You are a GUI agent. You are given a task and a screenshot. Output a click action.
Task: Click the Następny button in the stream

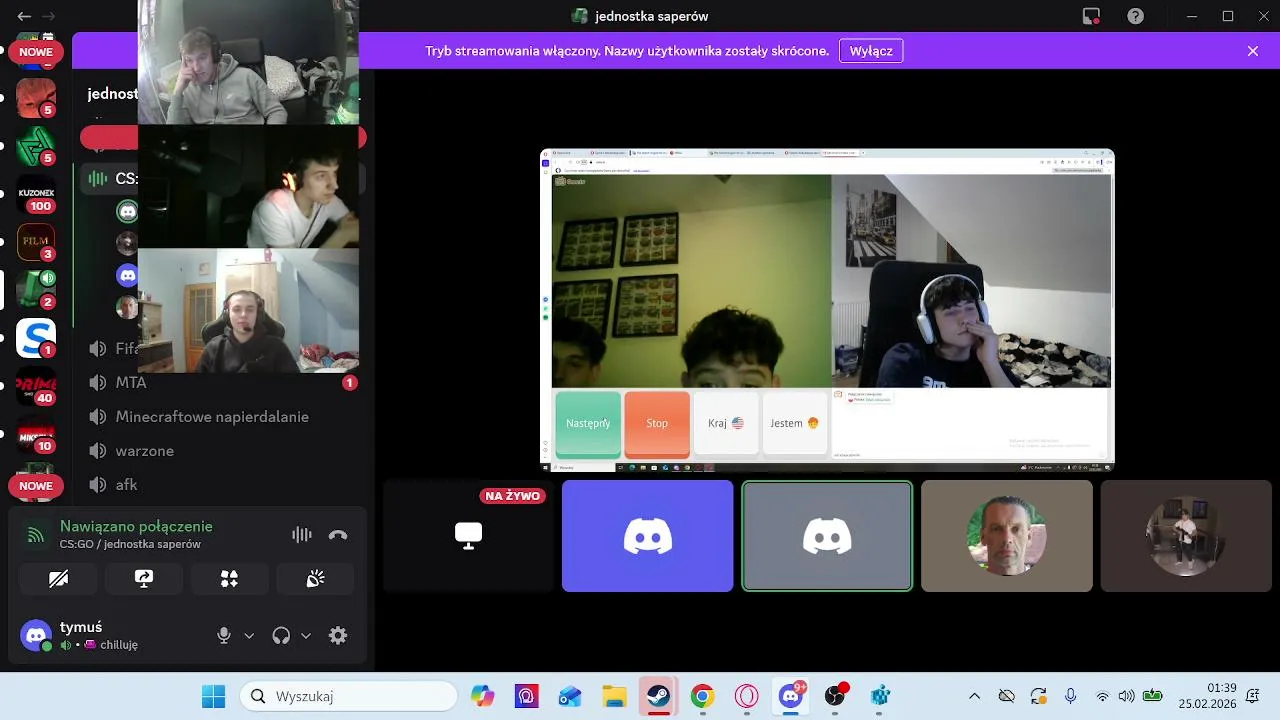[588, 424]
